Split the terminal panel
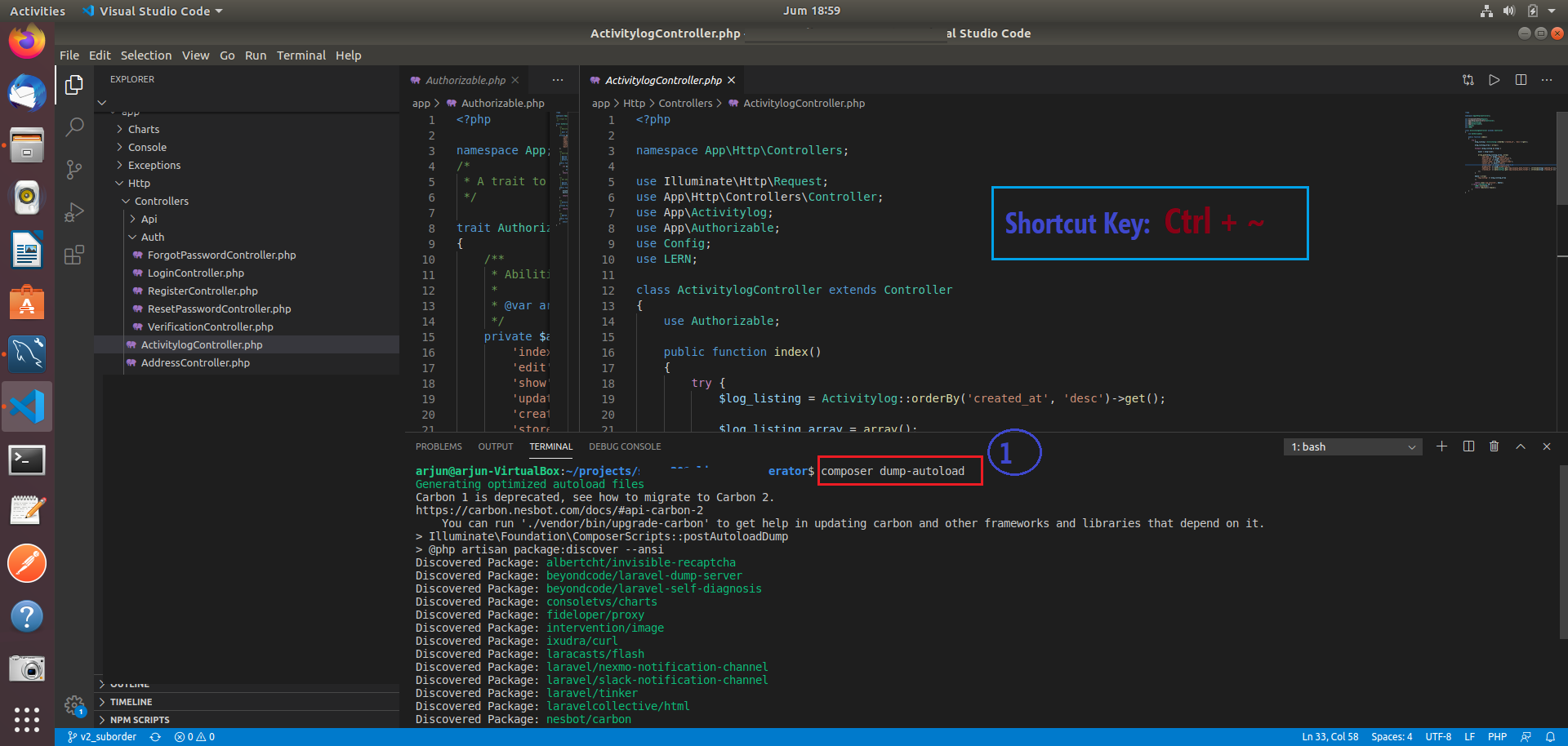The image size is (1568, 746). [1468, 446]
